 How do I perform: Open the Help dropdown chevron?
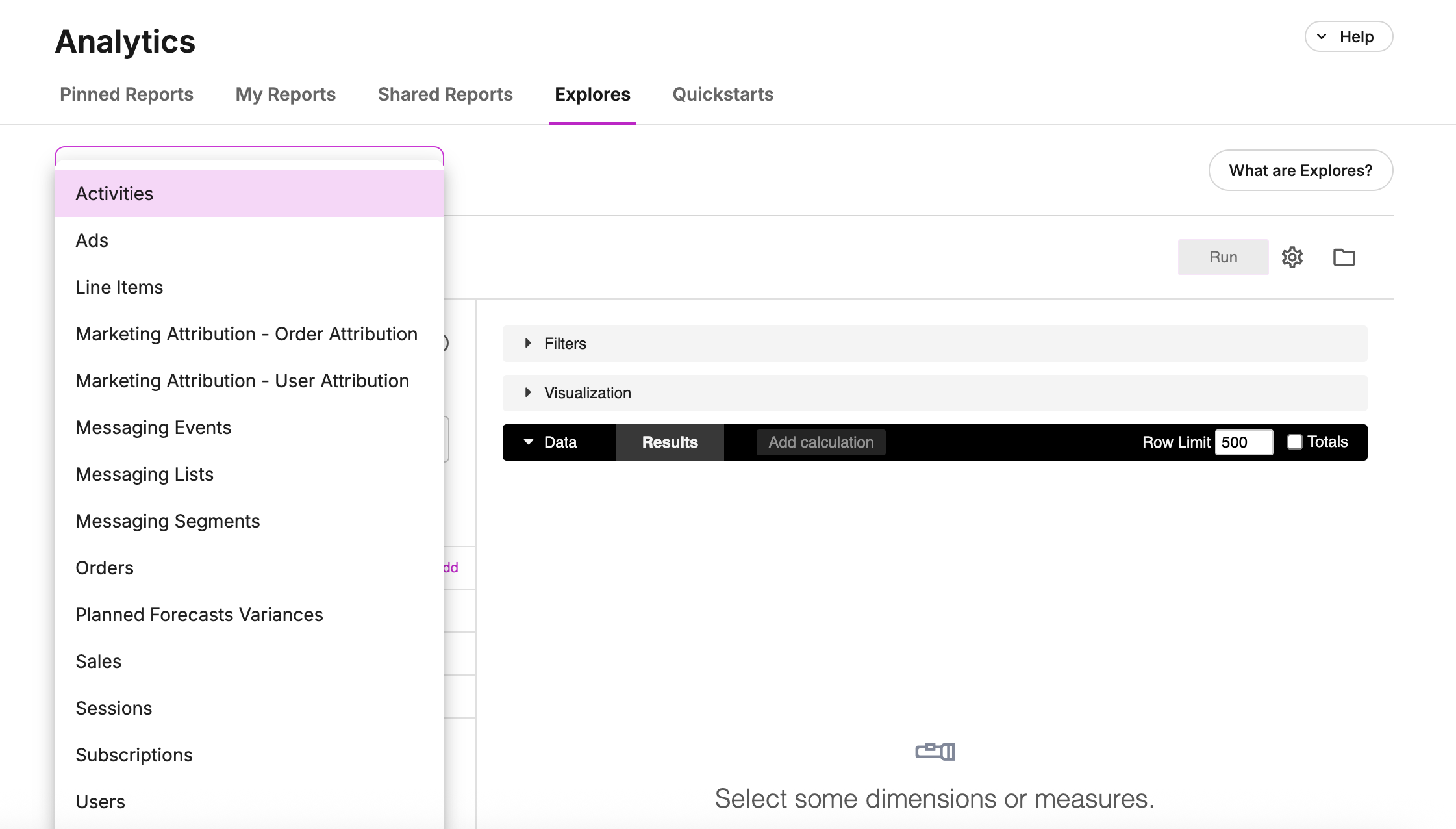pyautogui.click(x=1322, y=36)
